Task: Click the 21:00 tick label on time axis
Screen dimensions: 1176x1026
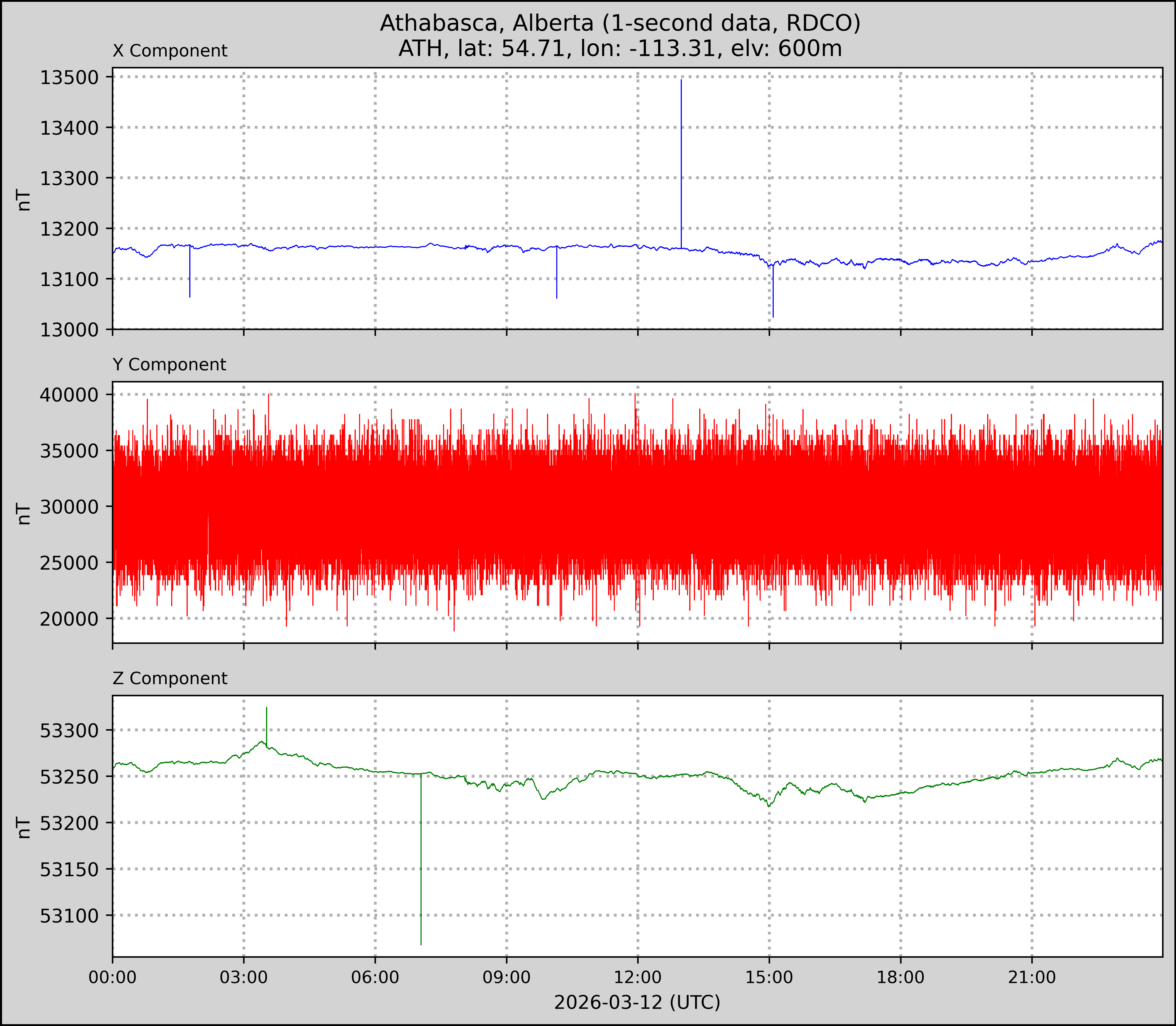Action: click(x=1032, y=977)
